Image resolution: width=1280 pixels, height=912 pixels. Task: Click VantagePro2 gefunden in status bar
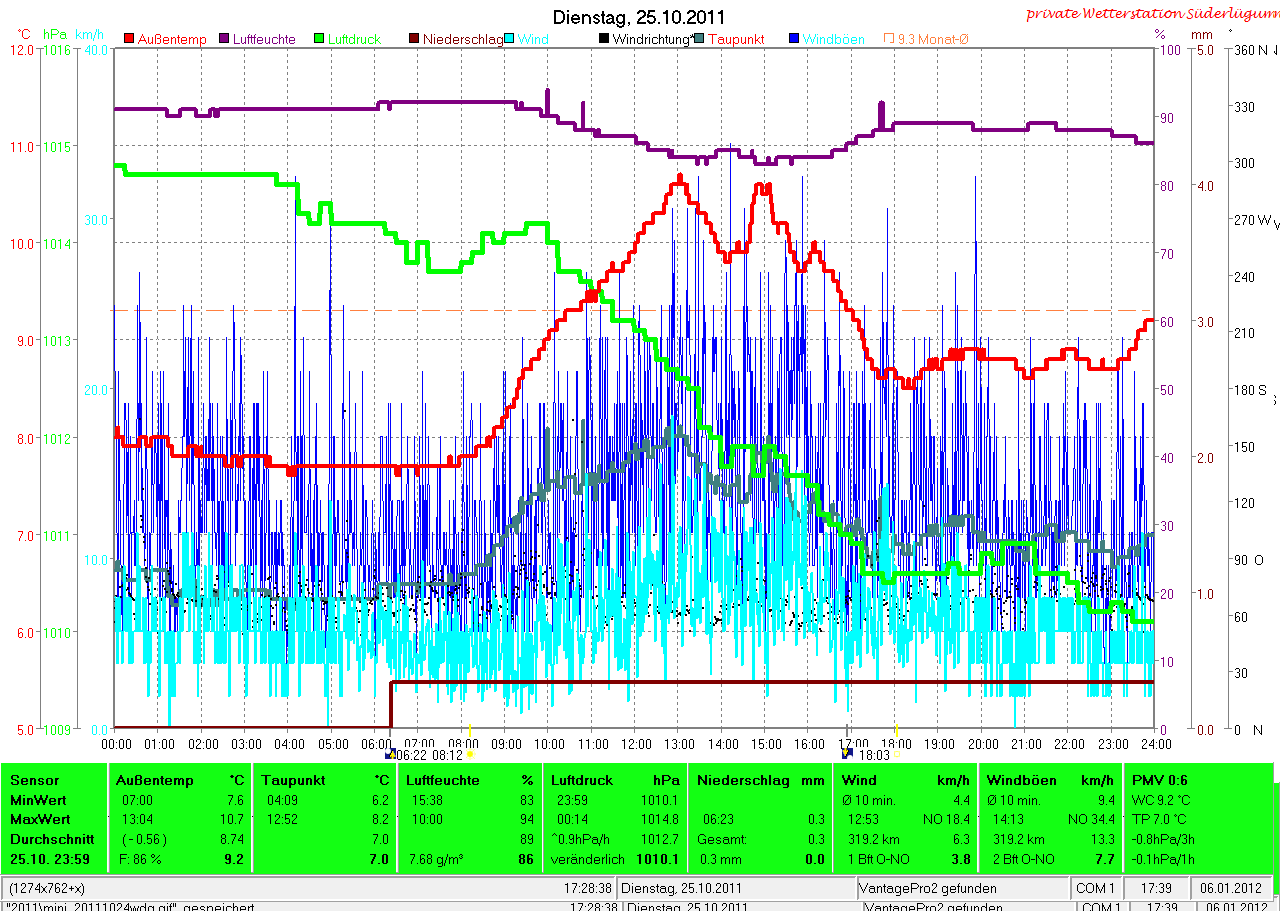pyautogui.click(x=929, y=888)
